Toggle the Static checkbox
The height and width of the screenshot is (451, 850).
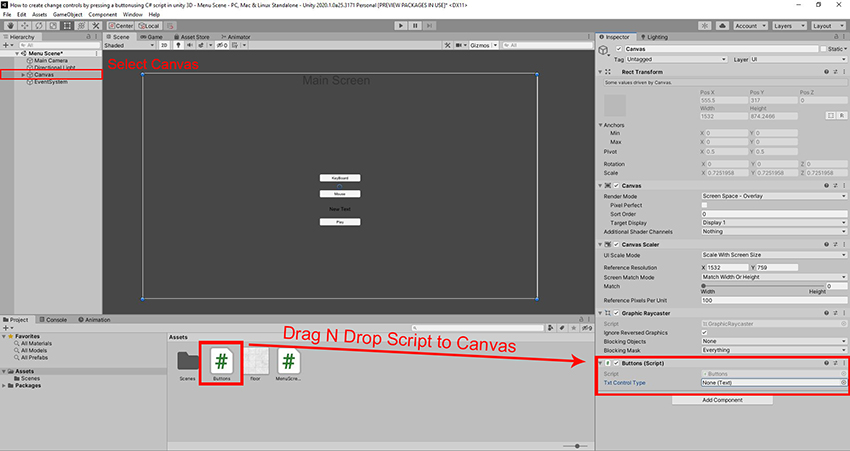tap(823, 49)
